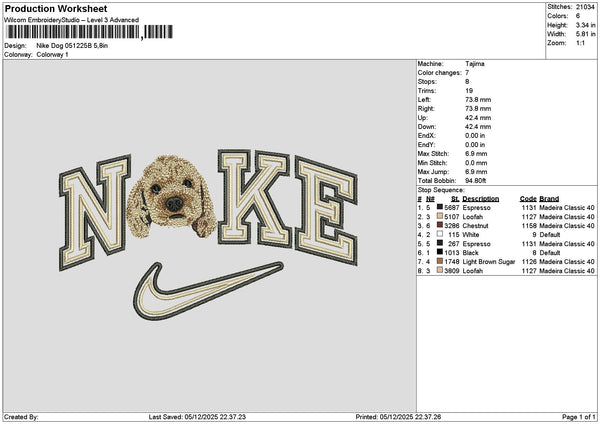Click the Stitches value '21034'

pyautogui.click(x=585, y=7)
